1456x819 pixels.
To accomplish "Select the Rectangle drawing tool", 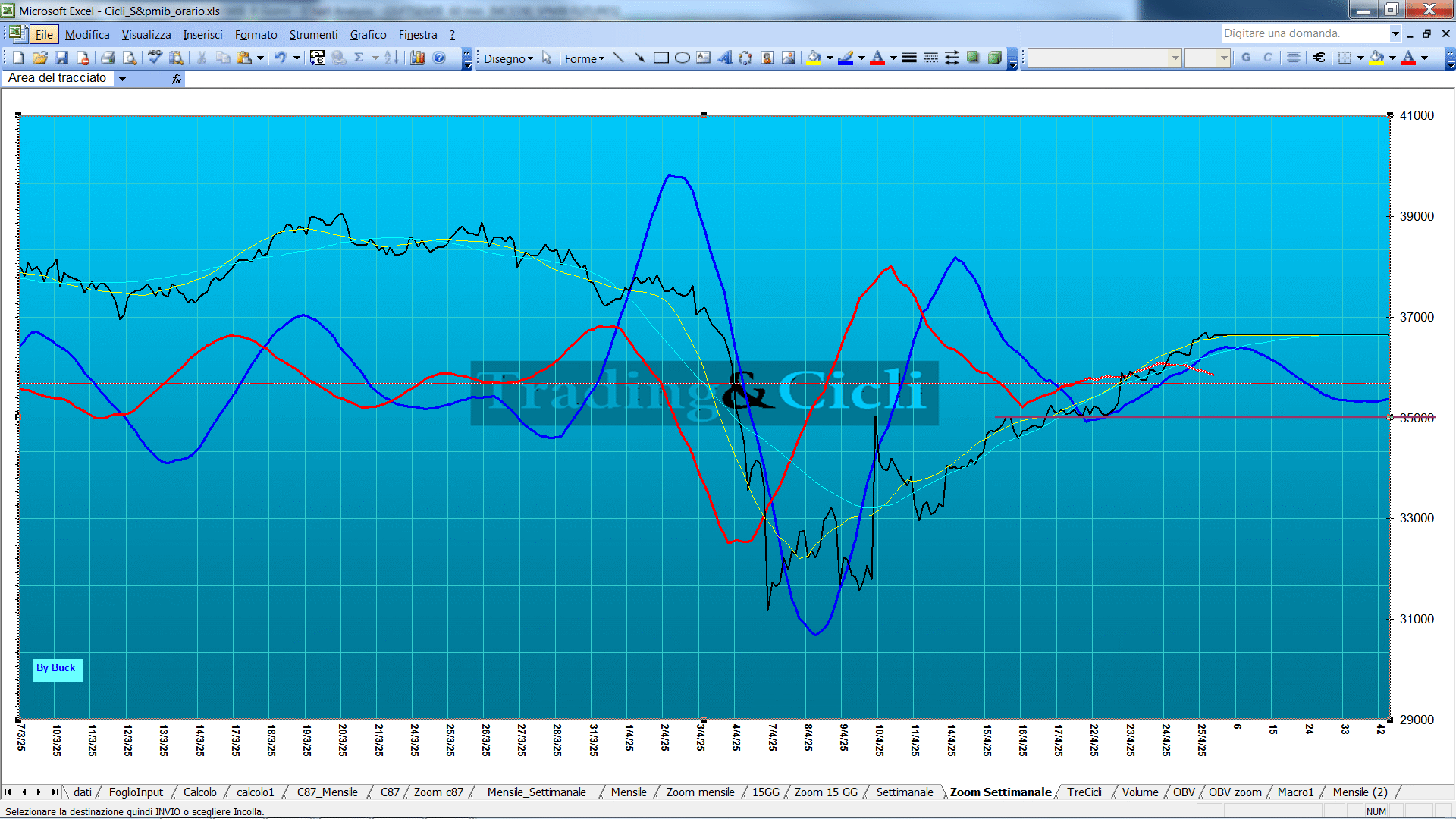I will (661, 58).
